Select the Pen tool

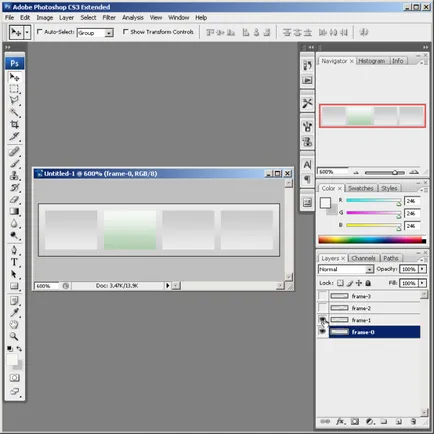click(x=14, y=250)
